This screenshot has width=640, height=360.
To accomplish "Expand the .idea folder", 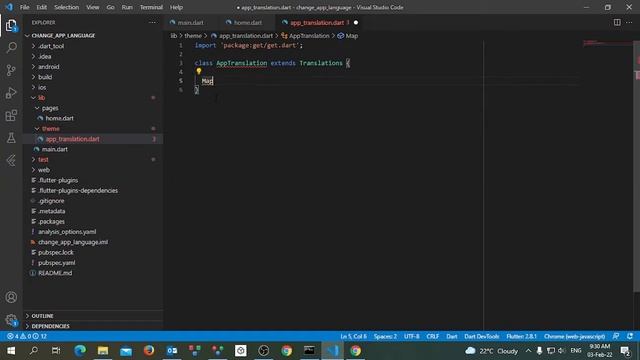I will pyautogui.click(x=44, y=56).
